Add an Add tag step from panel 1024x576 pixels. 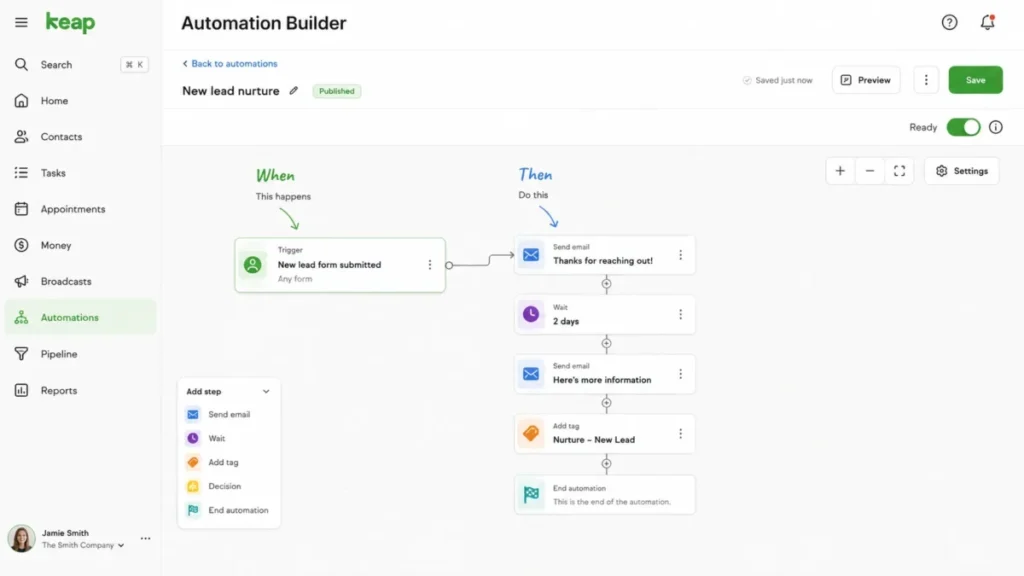[x=229, y=462]
